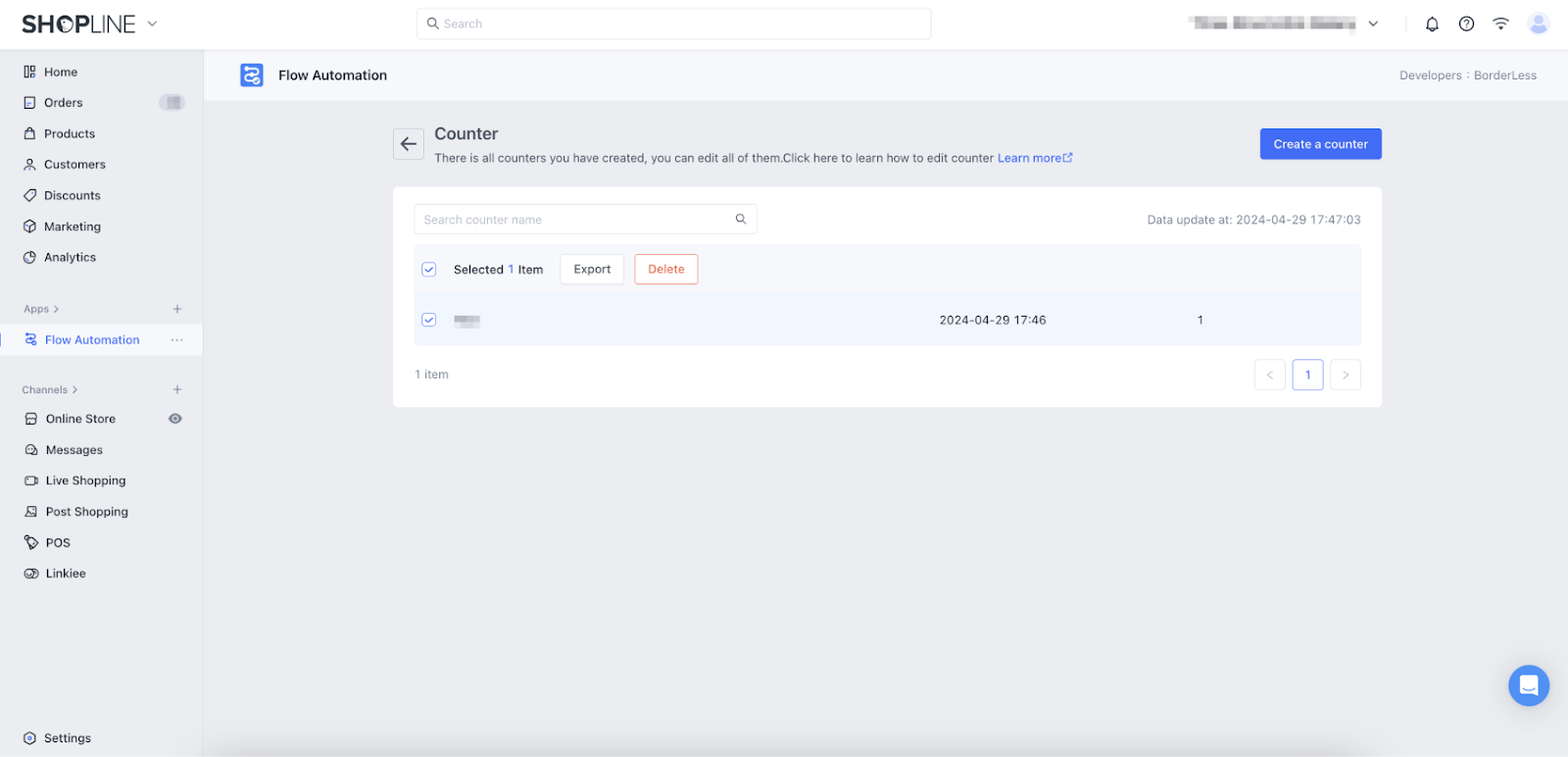Open the help question mark icon
This screenshot has width=1568, height=757.
click(x=1466, y=25)
